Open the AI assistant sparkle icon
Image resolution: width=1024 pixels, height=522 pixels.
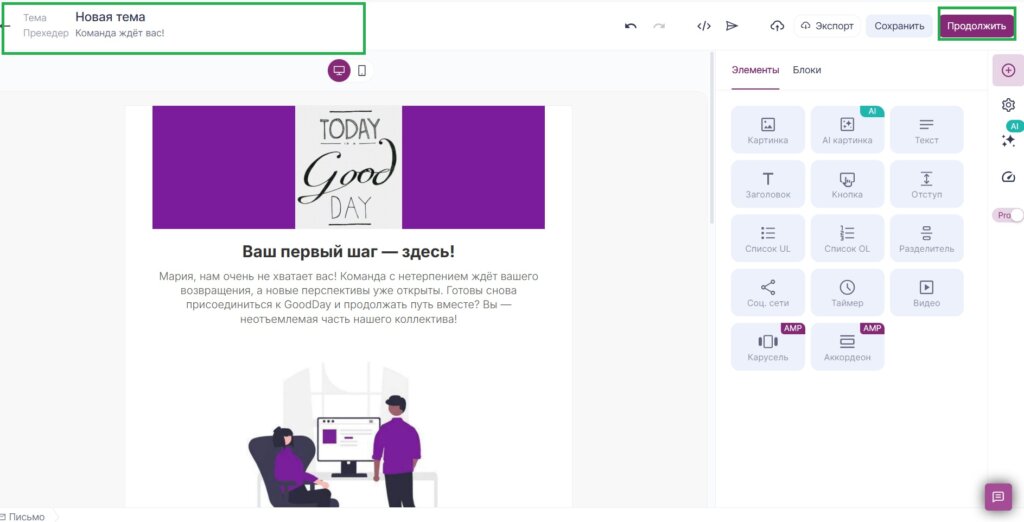[1008, 141]
